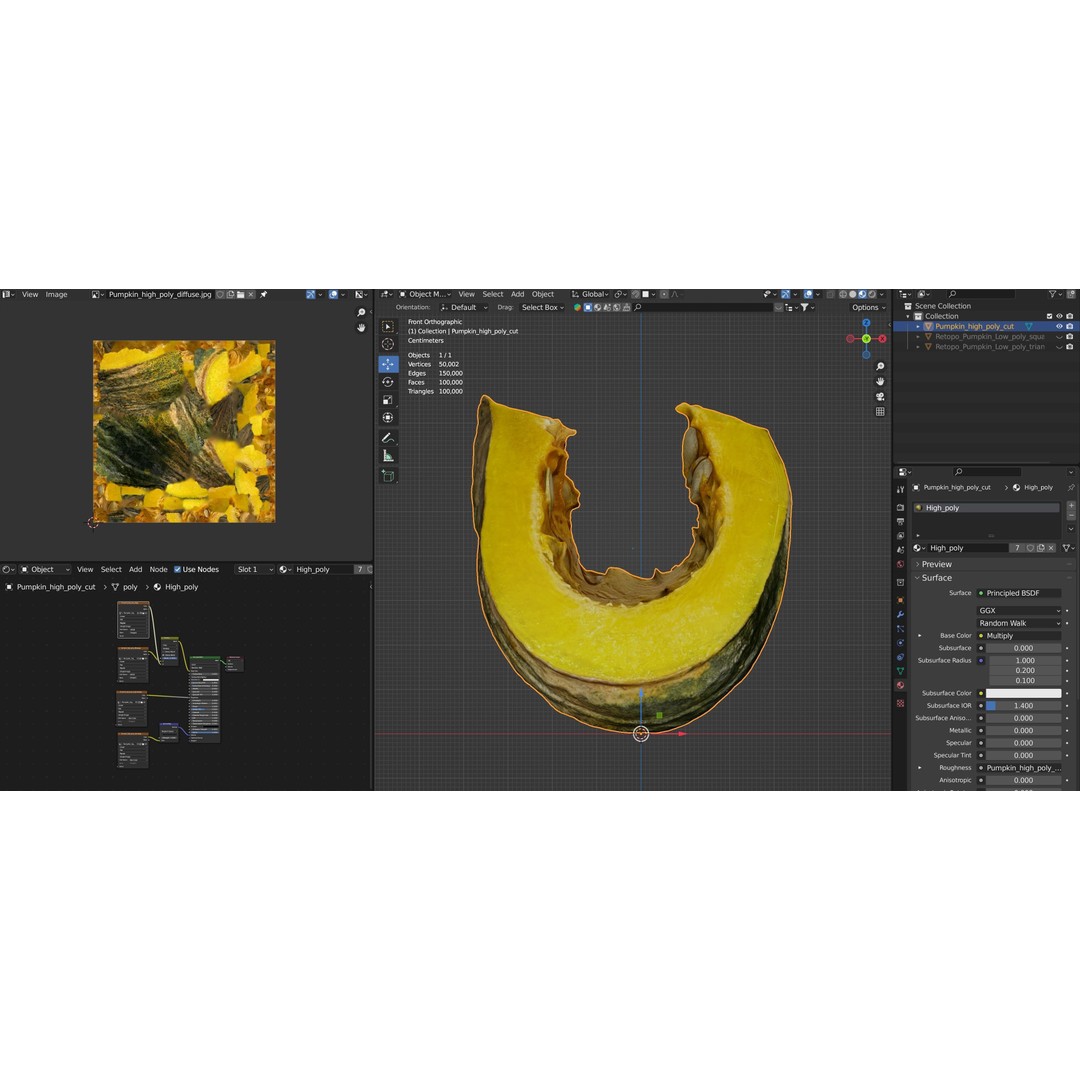Open the Render properties tab
The width and height of the screenshot is (1080, 1080).
pyautogui.click(x=900, y=508)
